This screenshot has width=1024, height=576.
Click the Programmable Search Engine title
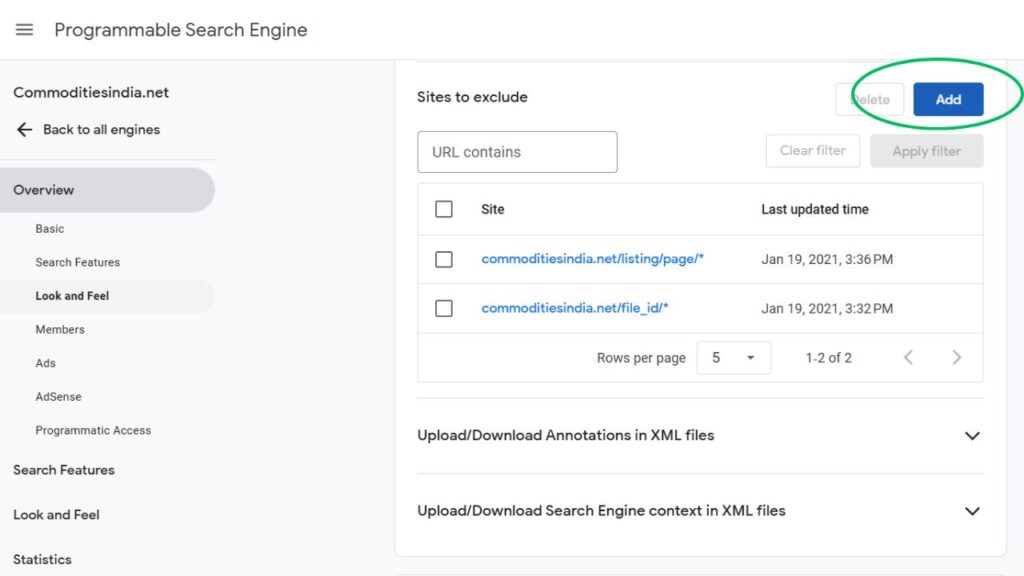[180, 30]
